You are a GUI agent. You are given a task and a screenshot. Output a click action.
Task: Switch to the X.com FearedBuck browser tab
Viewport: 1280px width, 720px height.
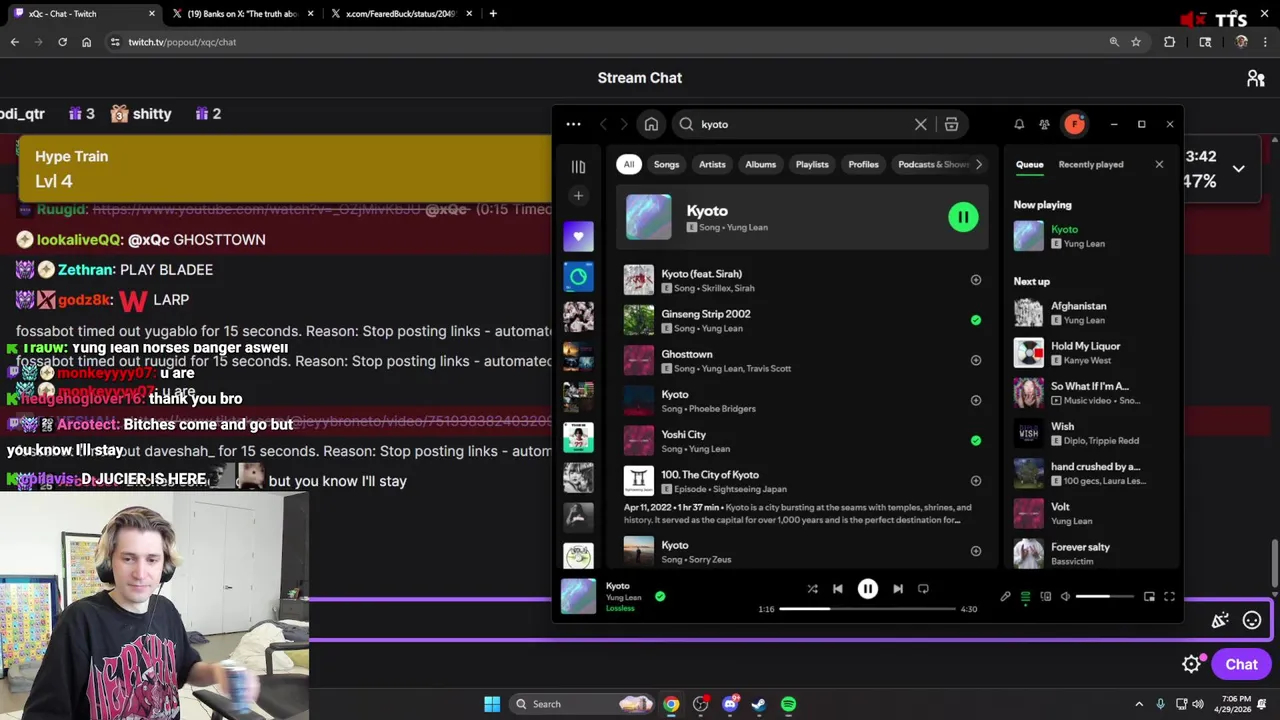click(400, 14)
